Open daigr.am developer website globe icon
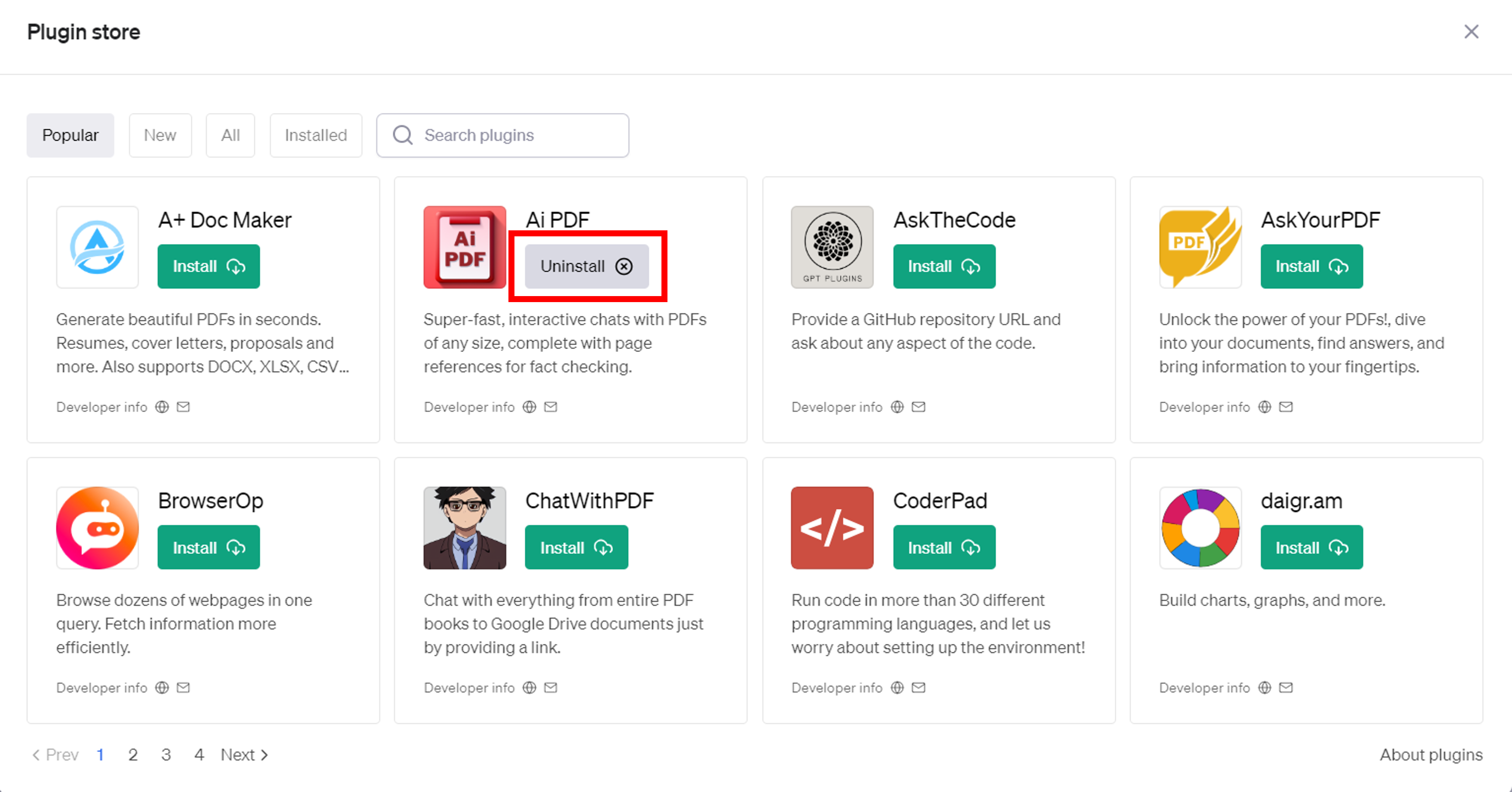The height and width of the screenshot is (792, 1512). pyautogui.click(x=1265, y=688)
